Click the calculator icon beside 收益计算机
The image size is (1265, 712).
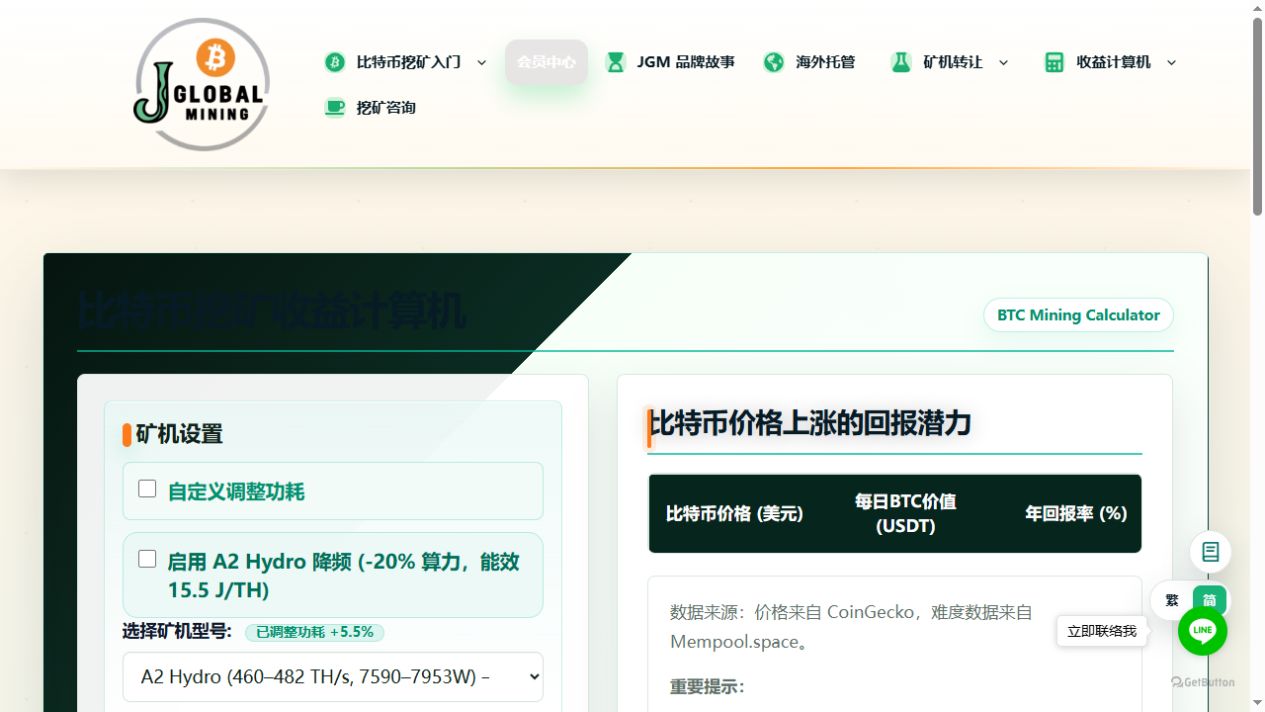coord(1054,62)
